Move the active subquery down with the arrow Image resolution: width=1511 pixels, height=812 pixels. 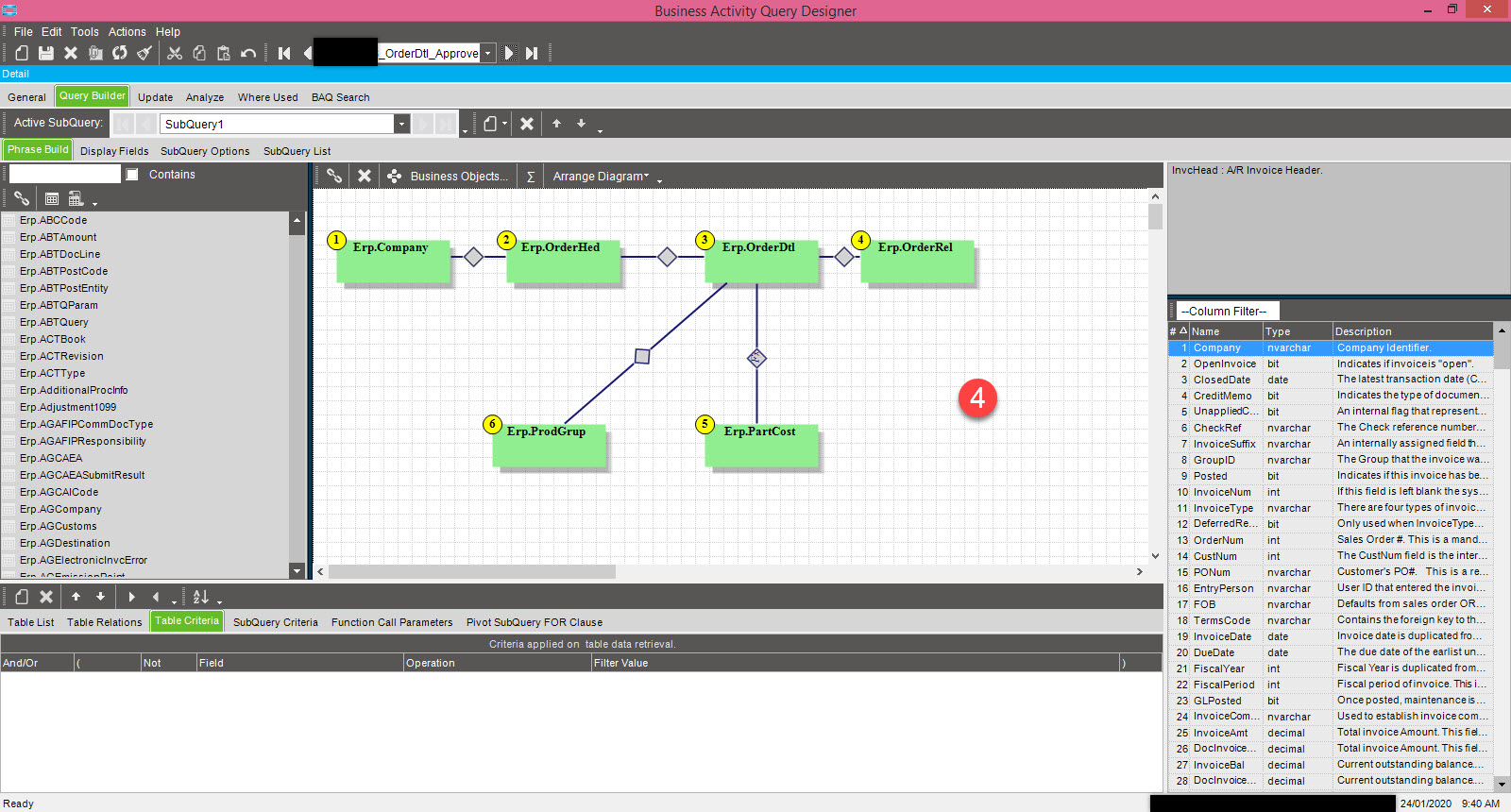click(x=581, y=124)
